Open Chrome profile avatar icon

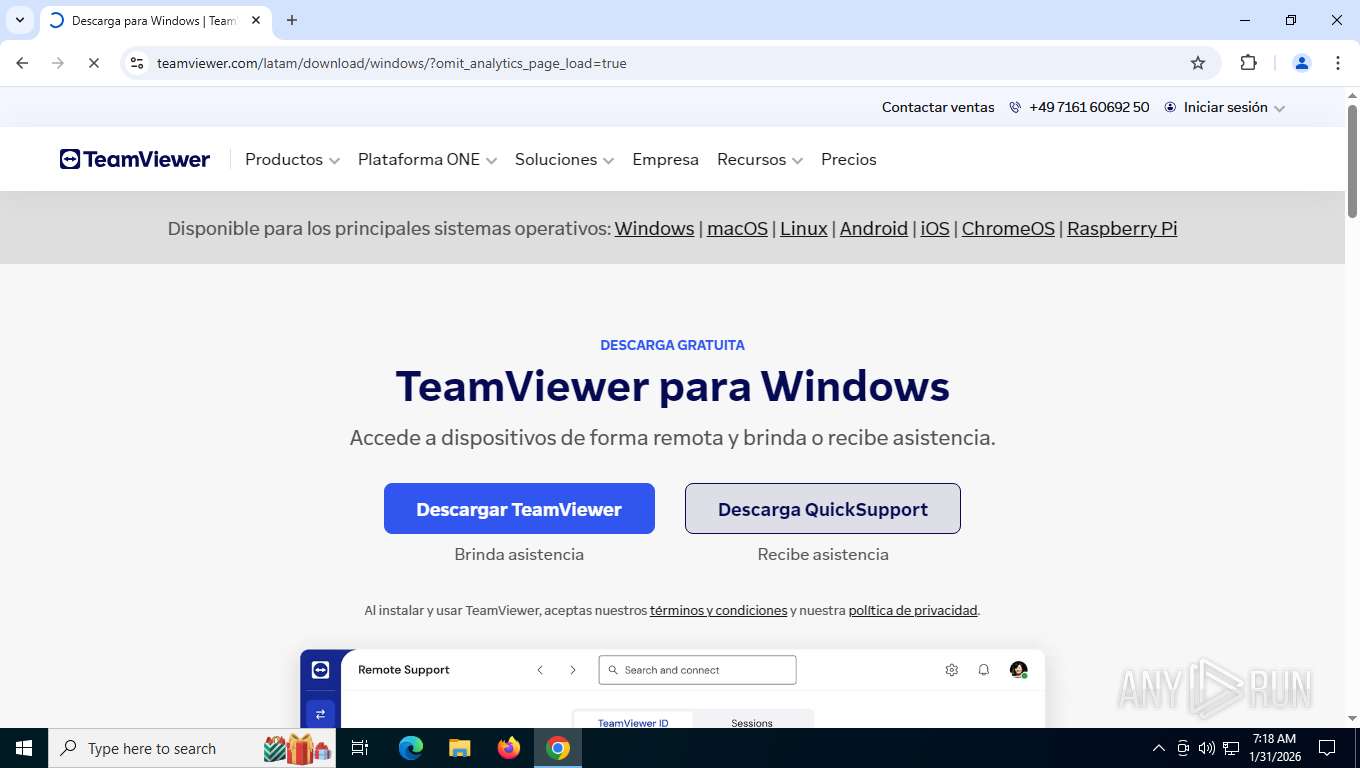[x=1302, y=63]
